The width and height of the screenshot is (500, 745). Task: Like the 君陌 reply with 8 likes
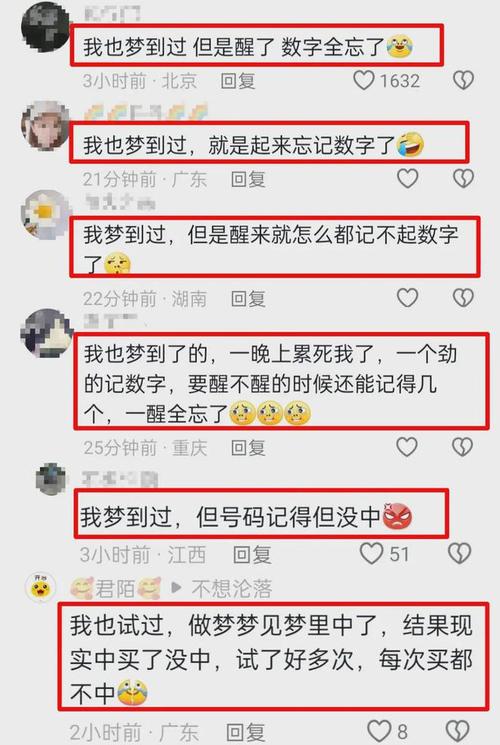[x=379, y=731]
